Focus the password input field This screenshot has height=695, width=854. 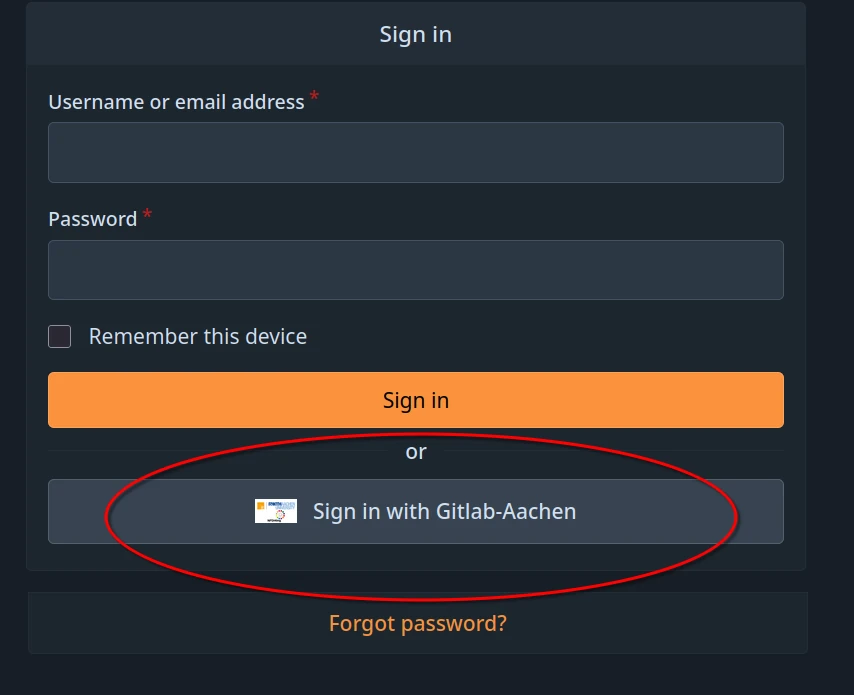pyautogui.click(x=415, y=269)
